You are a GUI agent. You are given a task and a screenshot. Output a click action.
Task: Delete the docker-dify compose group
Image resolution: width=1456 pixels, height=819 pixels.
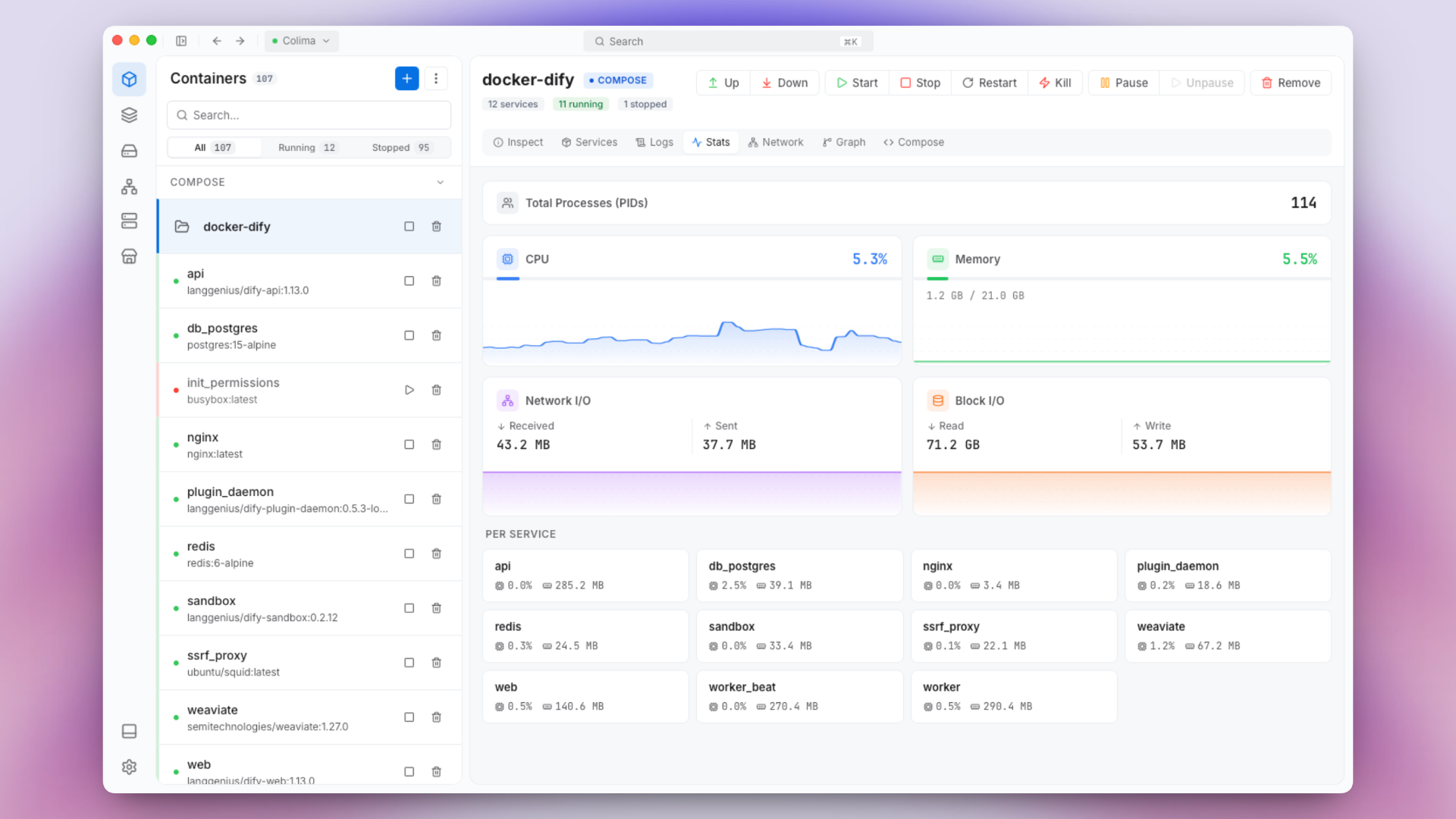[x=436, y=227]
